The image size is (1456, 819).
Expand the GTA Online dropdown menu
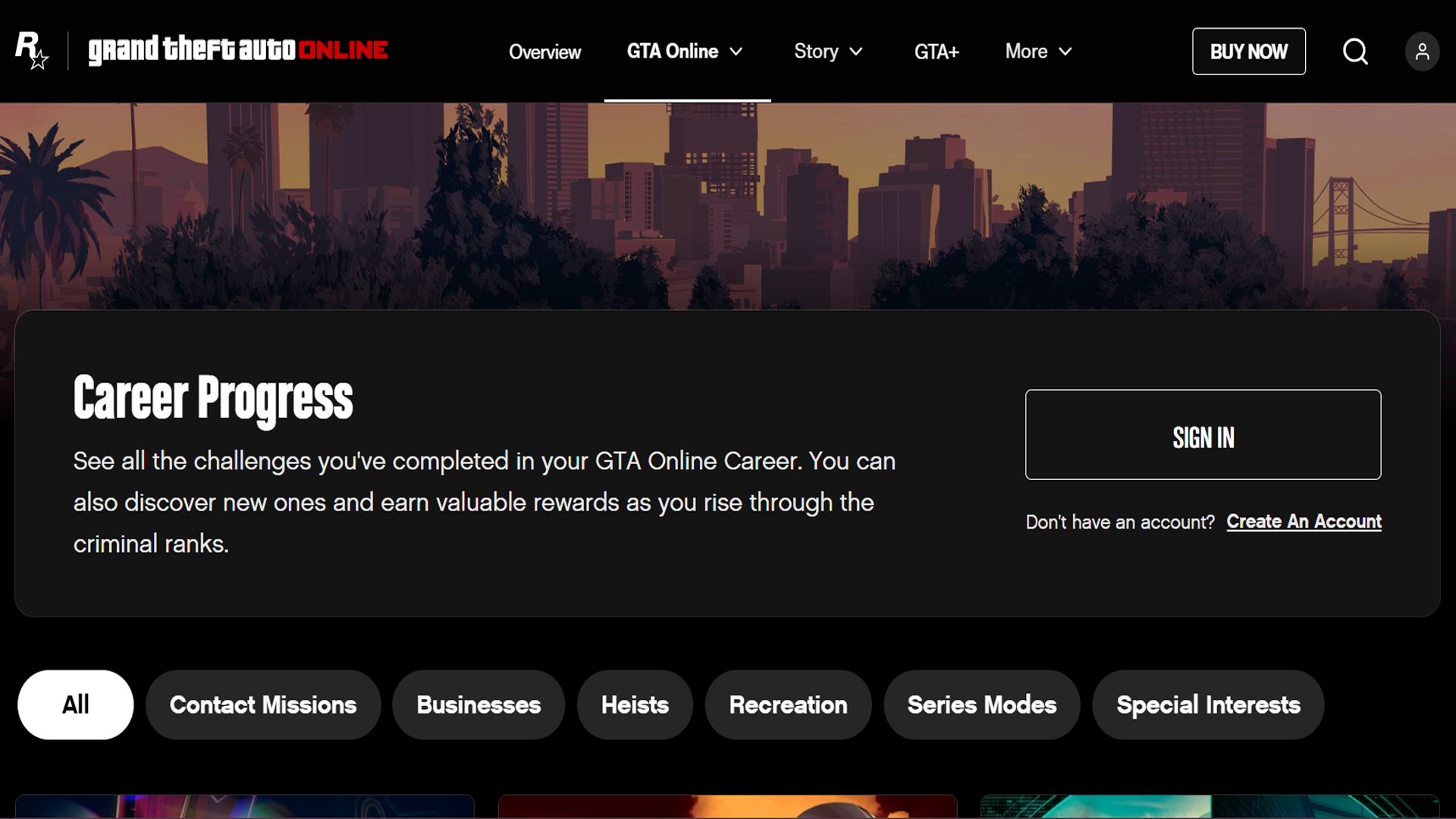tap(685, 51)
